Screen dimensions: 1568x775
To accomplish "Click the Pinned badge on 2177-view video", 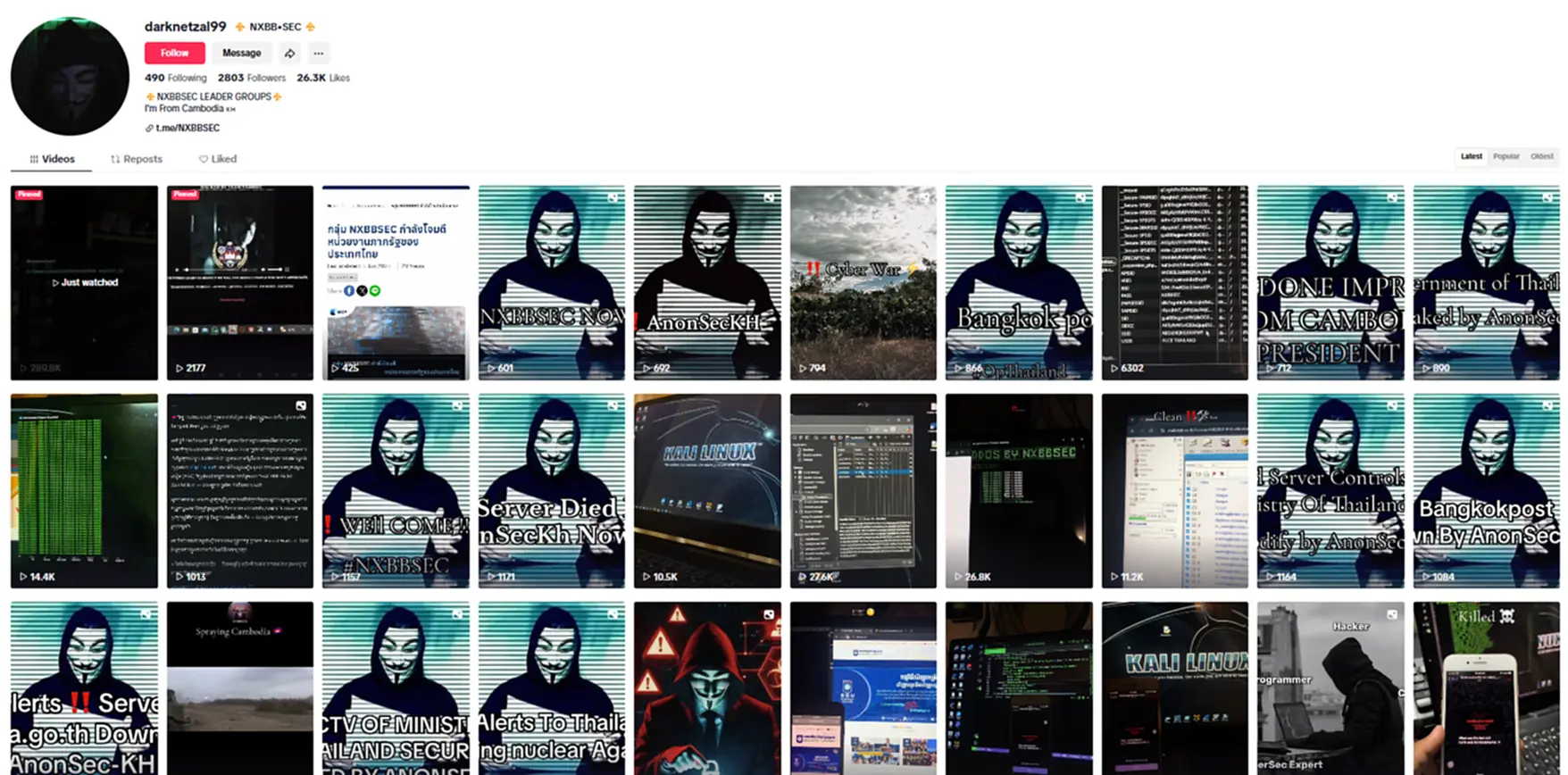I will [185, 194].
